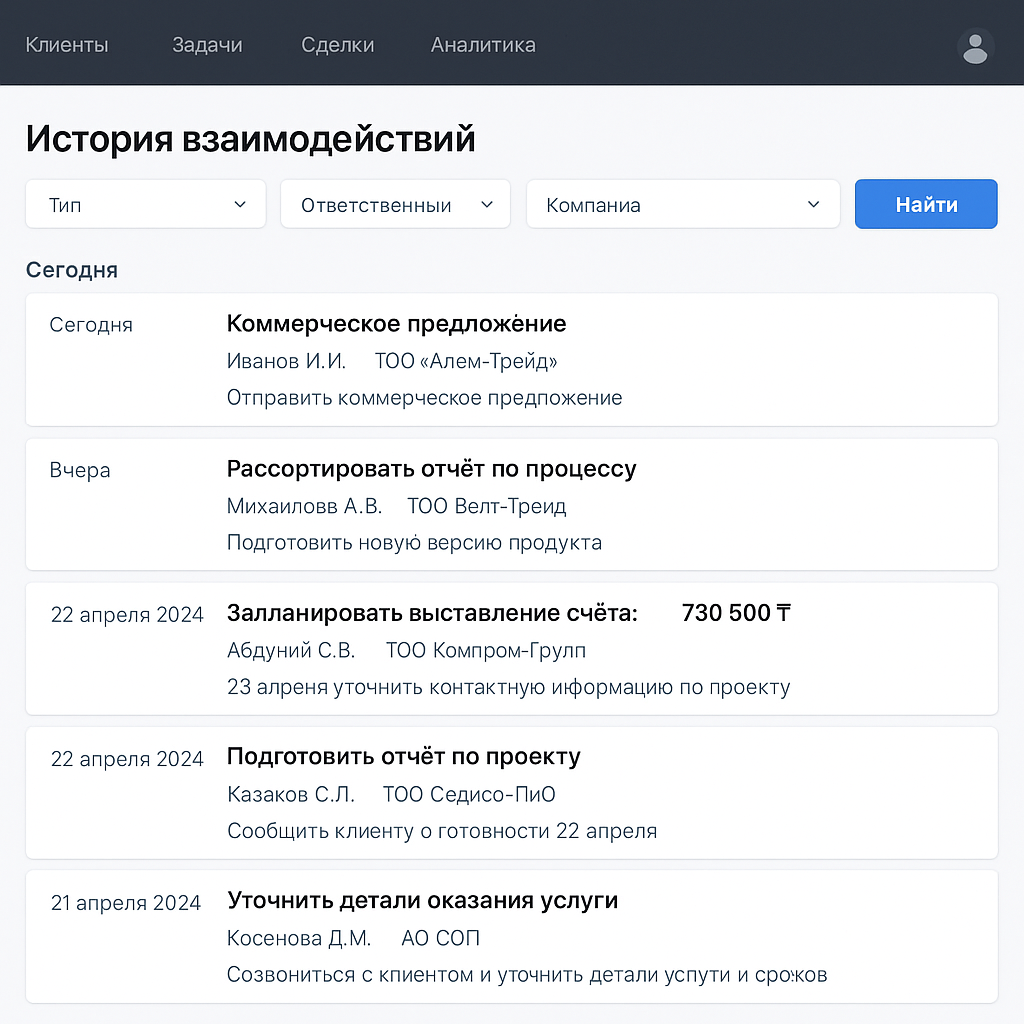The height and width of the screenshot is (1024, 1024).
Task: Switch to the Сделки section
Action: point(337,44)
